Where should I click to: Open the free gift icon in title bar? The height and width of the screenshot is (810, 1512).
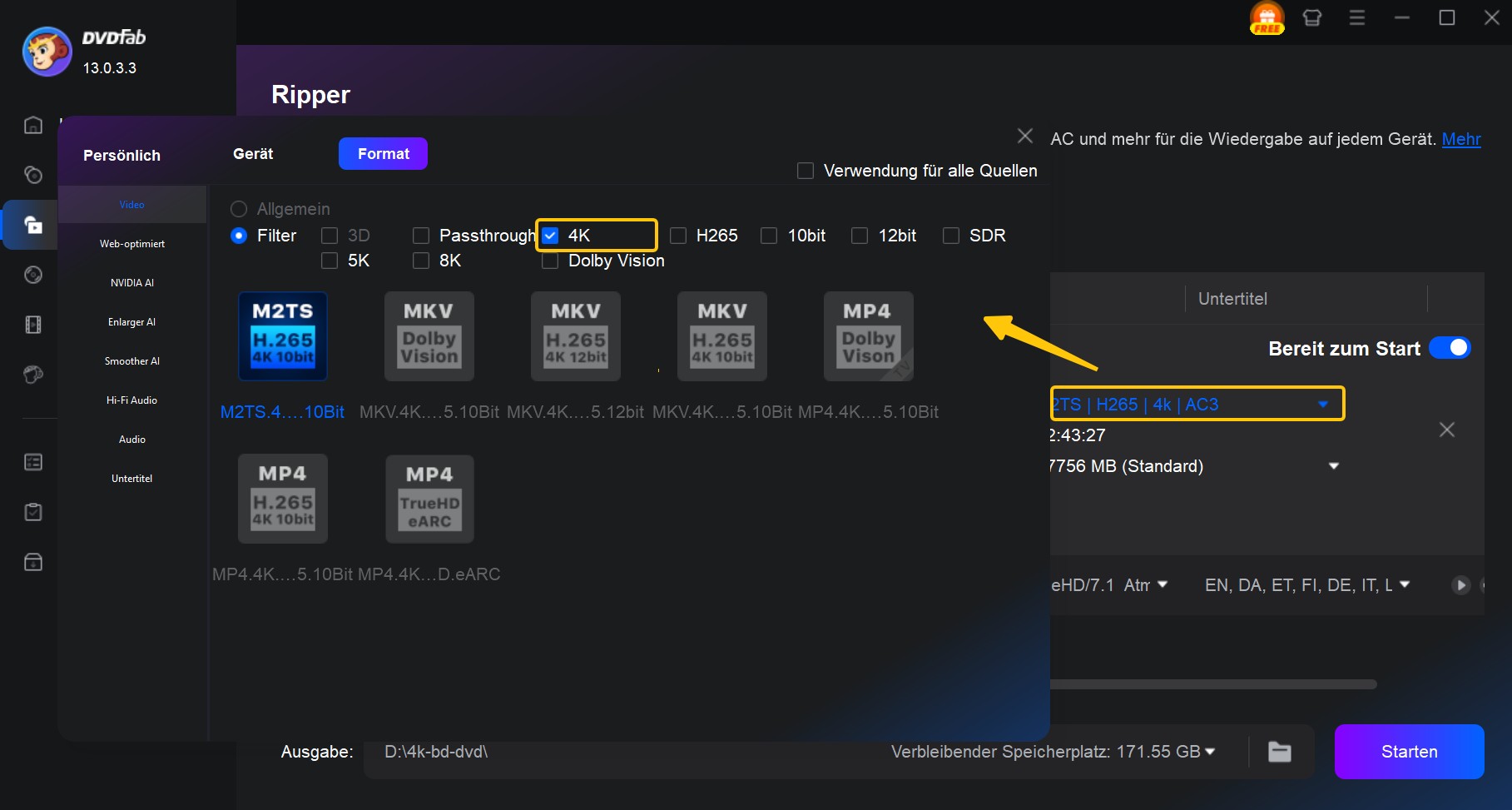click(x=1267, y=18)
